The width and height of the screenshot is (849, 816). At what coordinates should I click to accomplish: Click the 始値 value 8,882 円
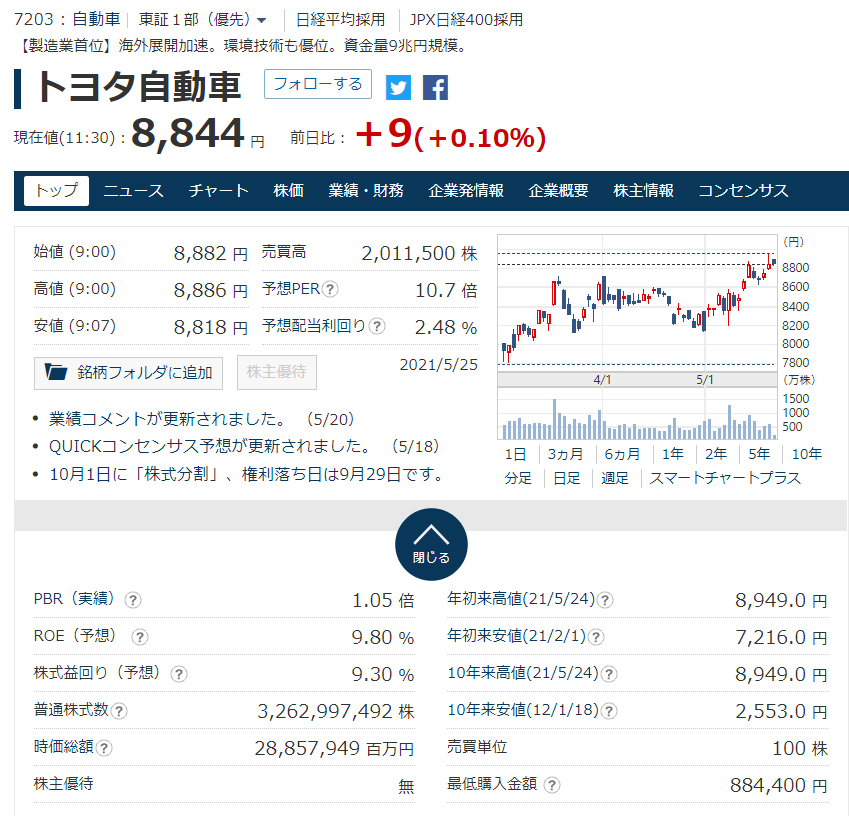coord(211,253)
